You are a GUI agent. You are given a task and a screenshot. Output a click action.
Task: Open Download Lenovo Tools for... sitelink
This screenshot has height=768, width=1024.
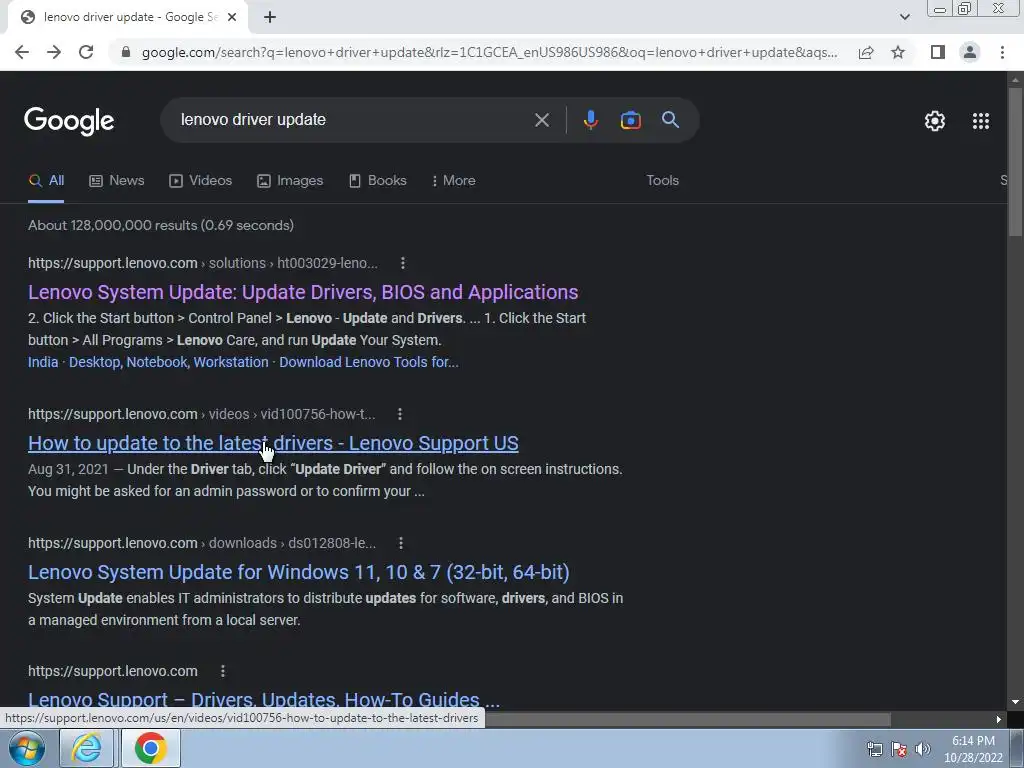click(369, 362)
